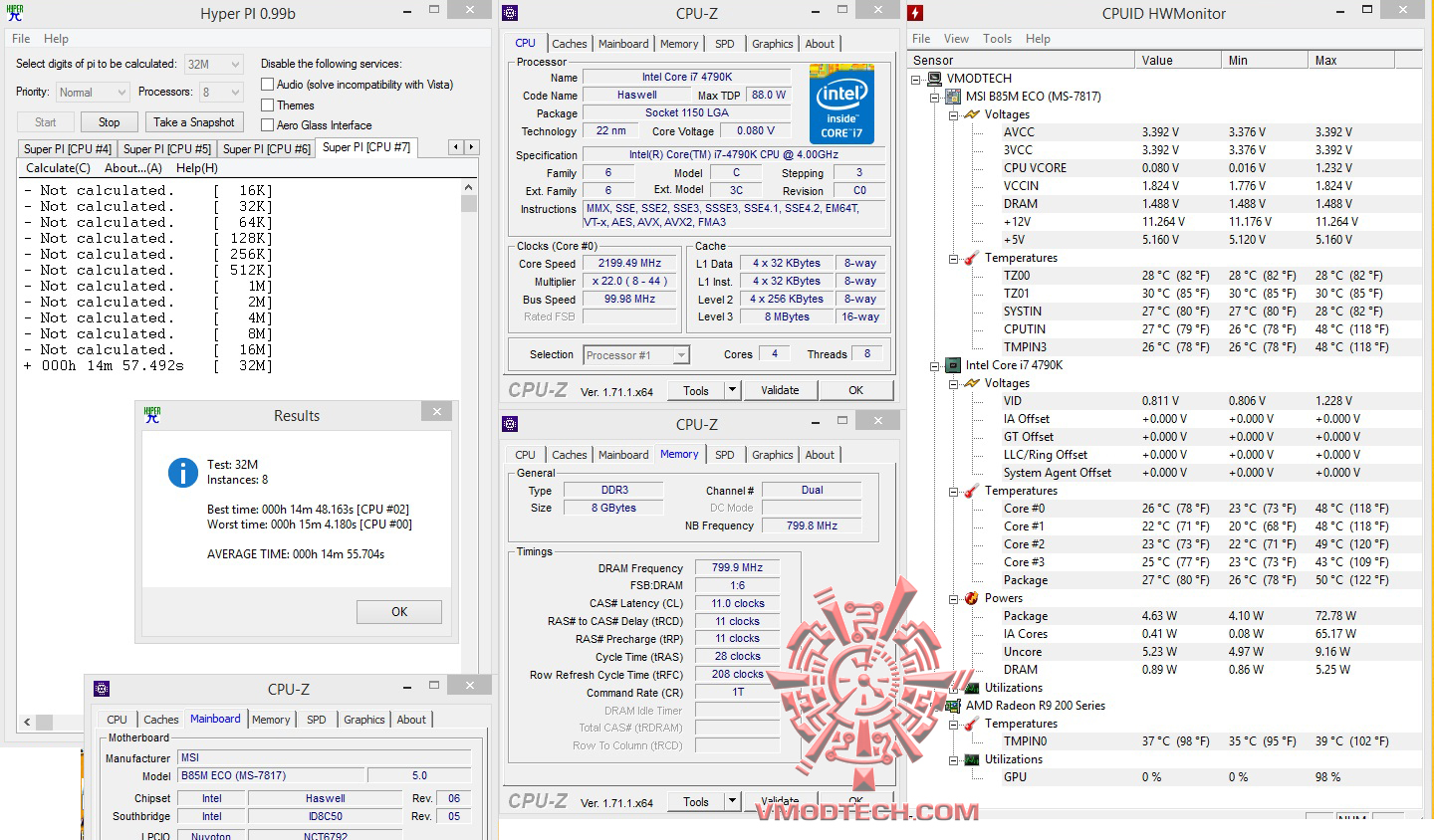Click the Utilizations icon above the GPU row

pos(972,759)
